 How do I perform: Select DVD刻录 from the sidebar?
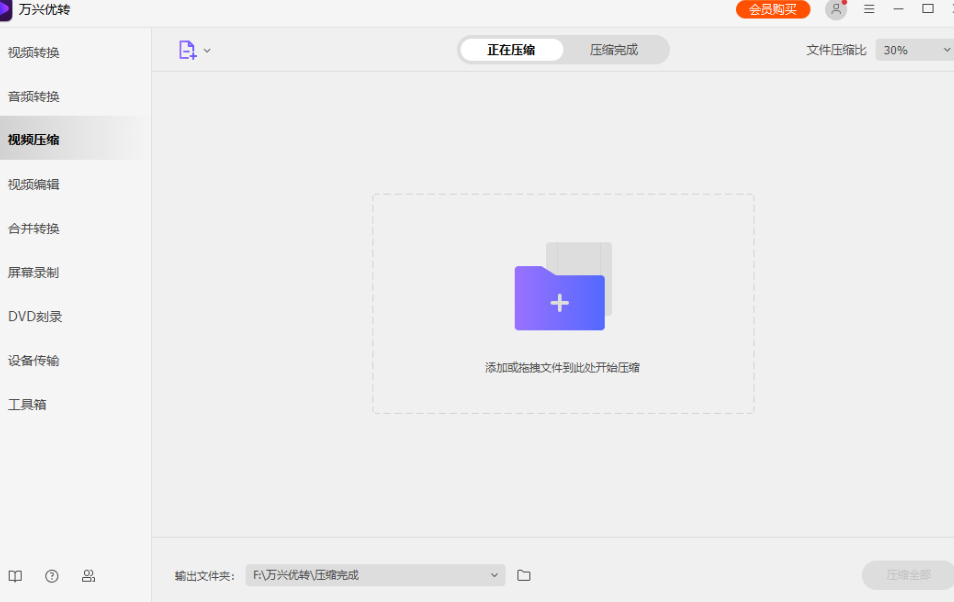coord(35,317)
